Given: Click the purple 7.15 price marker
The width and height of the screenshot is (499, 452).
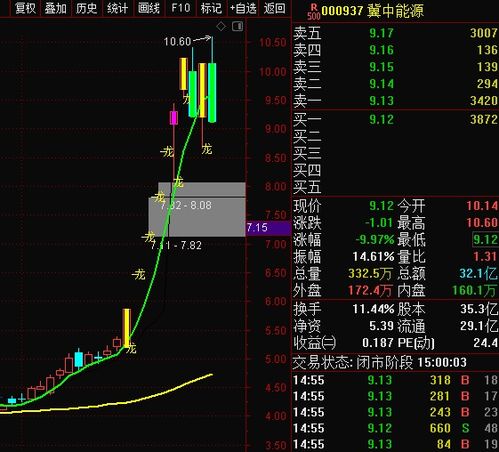Looking at the screenshot, I should 268,228.
